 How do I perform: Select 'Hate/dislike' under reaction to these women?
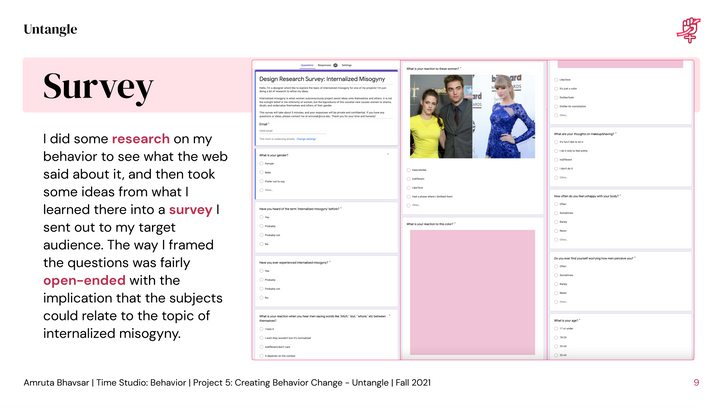(416, 170)
